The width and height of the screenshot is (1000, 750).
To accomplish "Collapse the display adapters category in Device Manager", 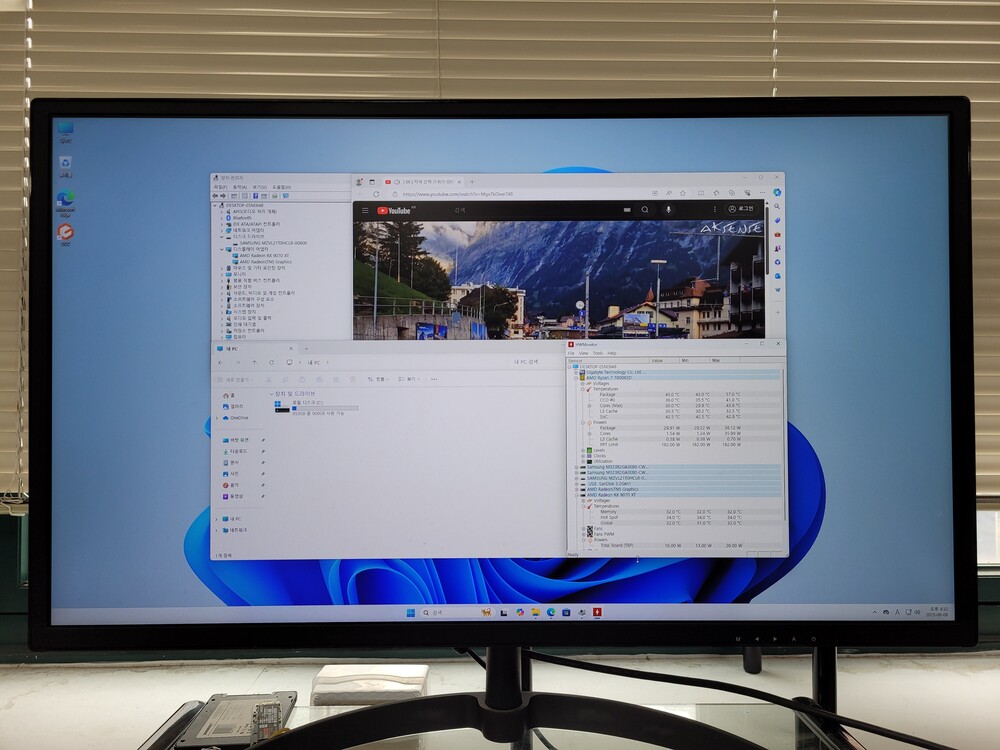I will pos(222,249).
